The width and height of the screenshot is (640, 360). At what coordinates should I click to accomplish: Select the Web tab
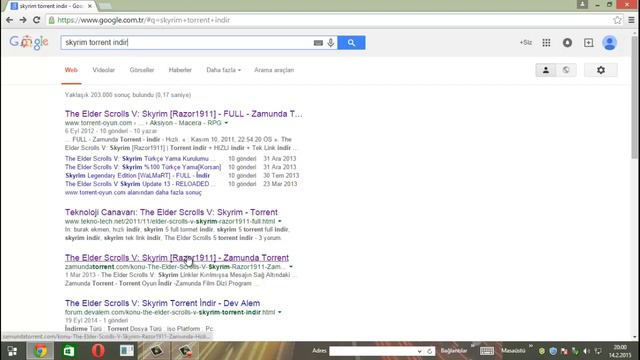pos(71,70)
